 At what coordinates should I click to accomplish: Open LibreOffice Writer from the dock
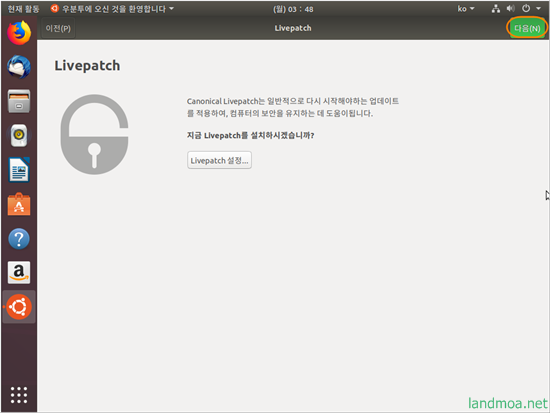tap(19, 170)
